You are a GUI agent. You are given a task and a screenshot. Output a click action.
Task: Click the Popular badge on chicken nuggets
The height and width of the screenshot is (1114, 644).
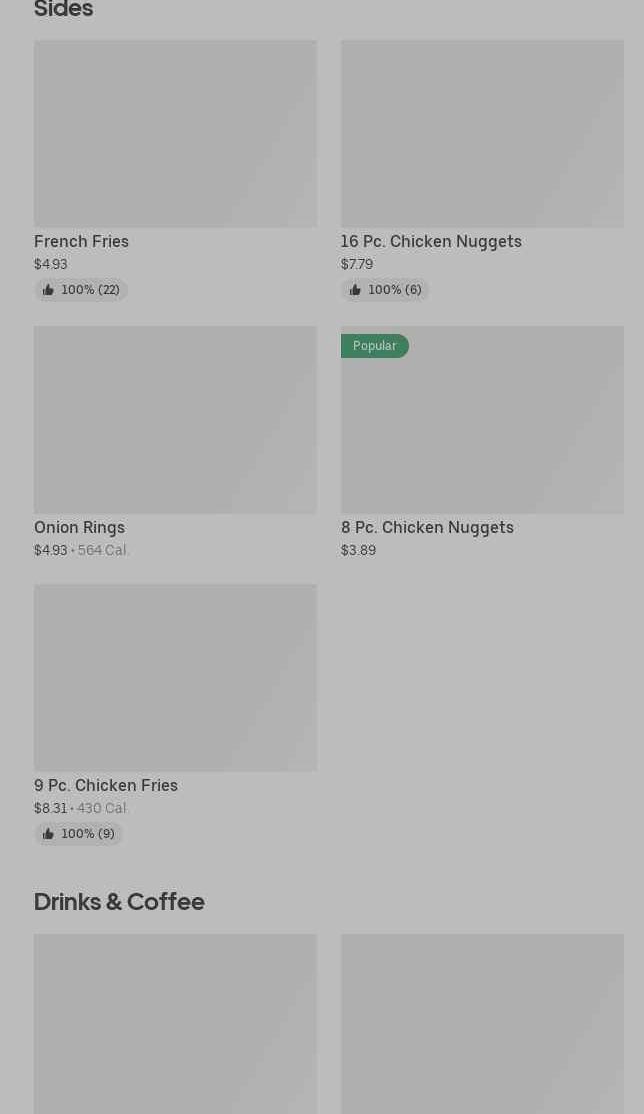coord(374,346)
